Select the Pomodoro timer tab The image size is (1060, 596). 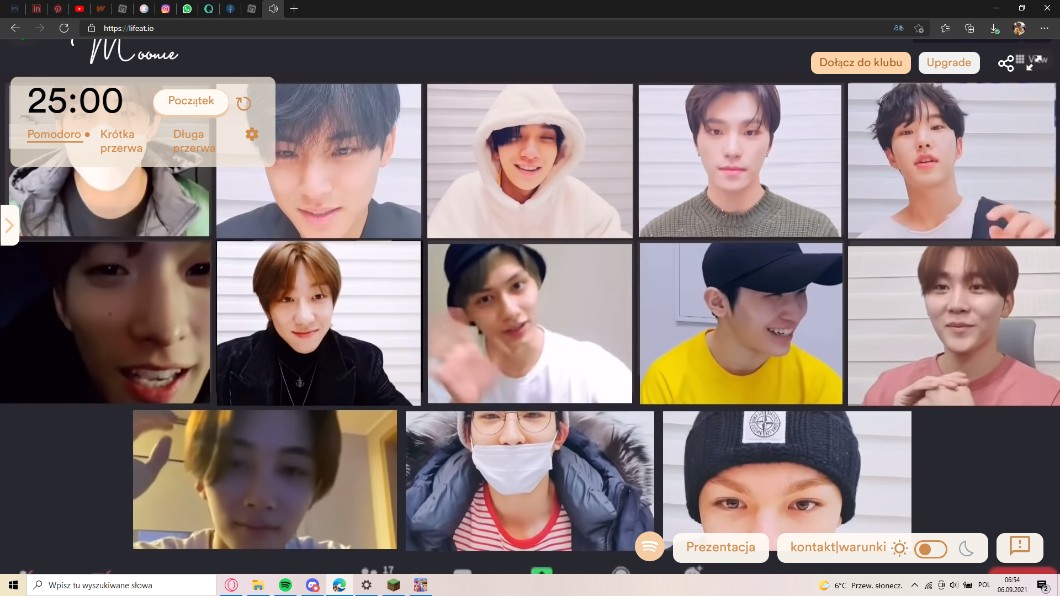(54, 134)
